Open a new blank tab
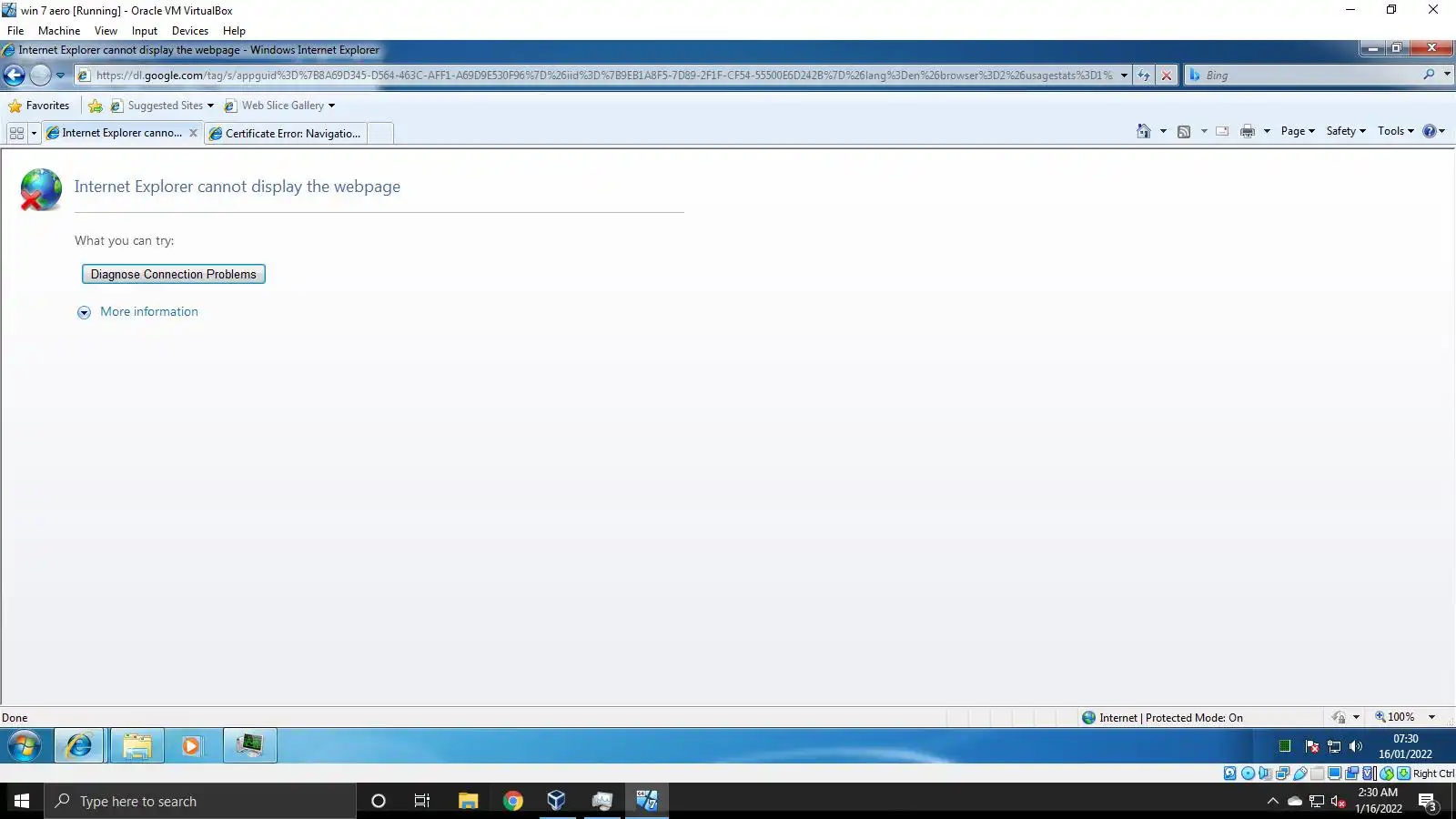1456x819 pixels. coord(381,134)
